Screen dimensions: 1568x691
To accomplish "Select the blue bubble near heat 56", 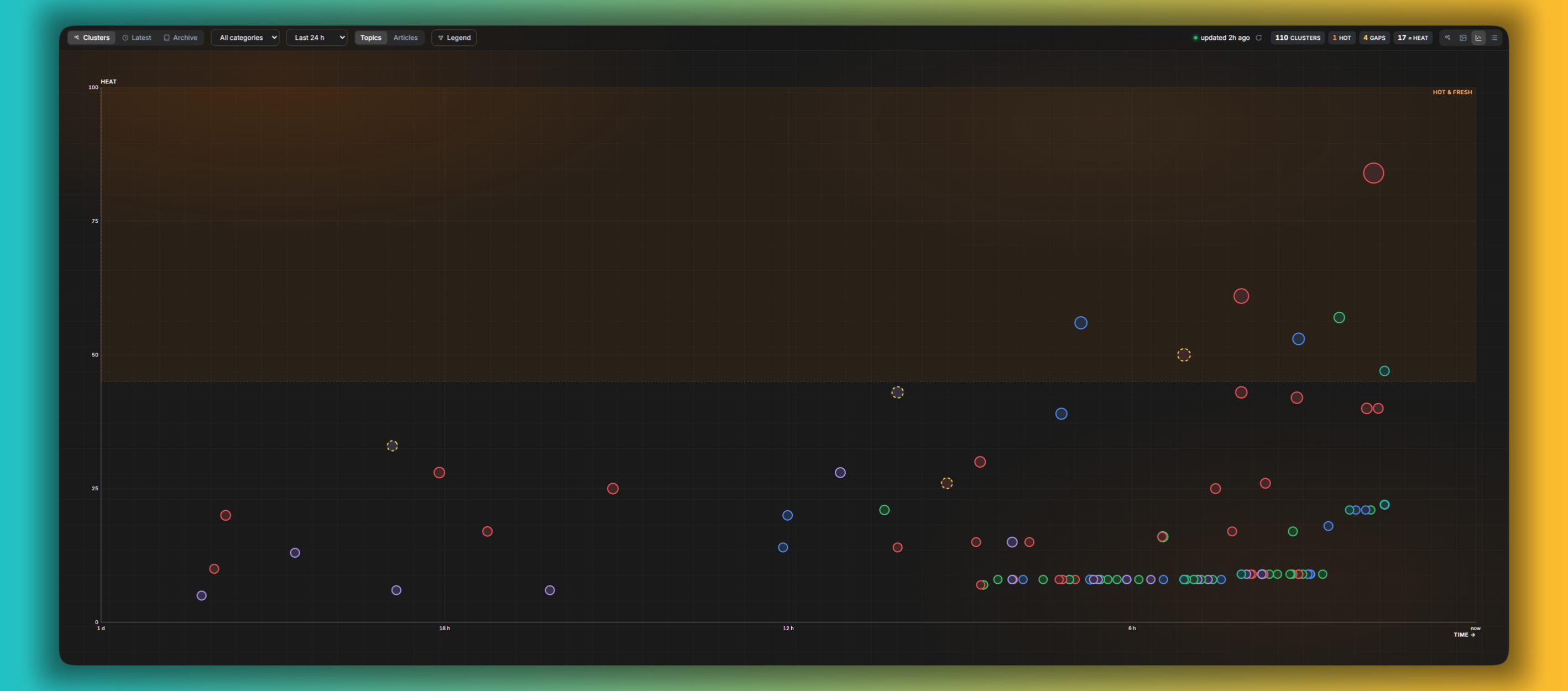I will pyautogui.click(x=1080, y=323).
